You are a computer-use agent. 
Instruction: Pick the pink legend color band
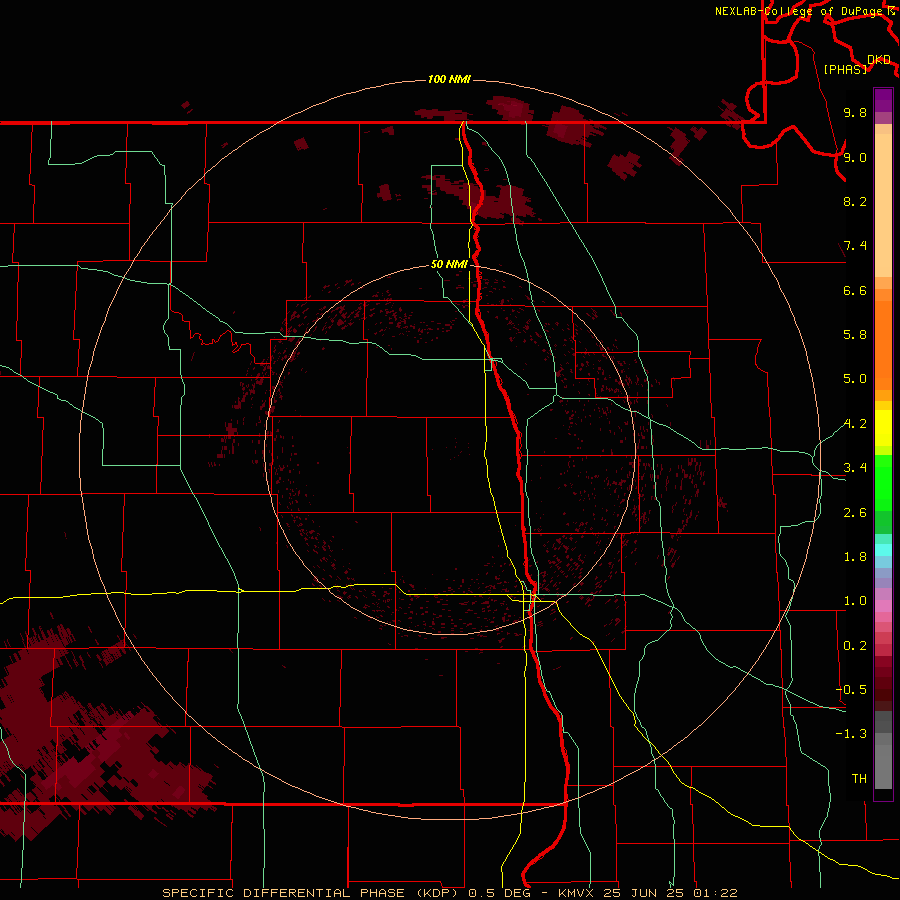pyautogui.click(x=883, y=606)
